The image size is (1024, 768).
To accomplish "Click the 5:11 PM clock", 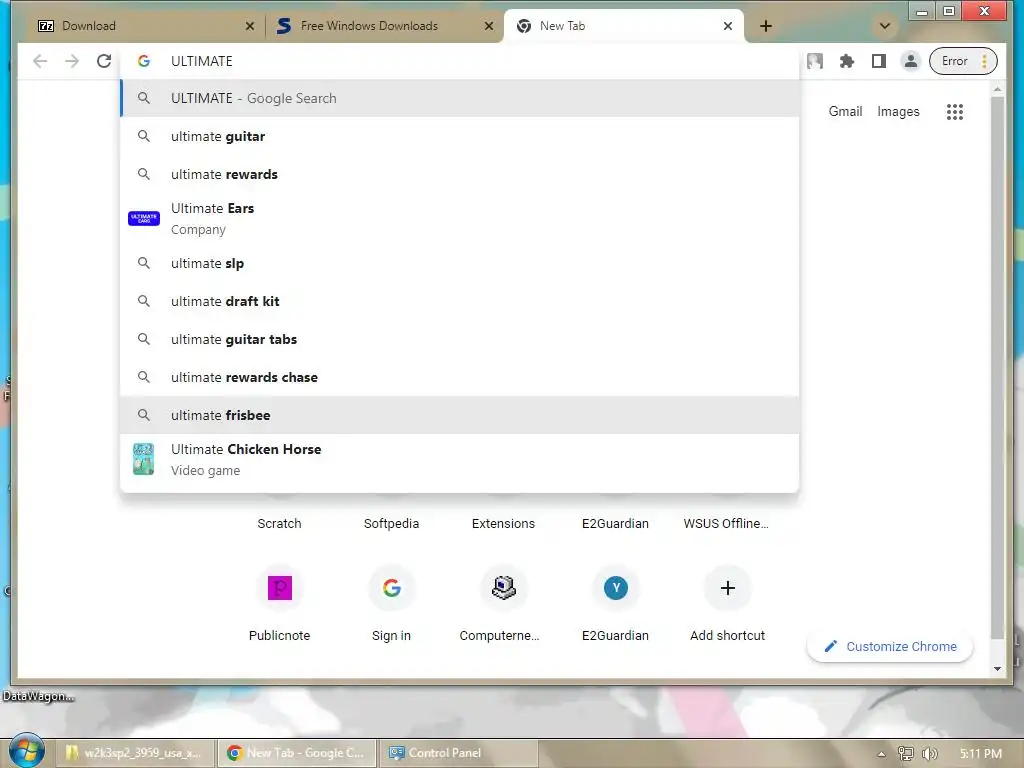I will tap(981, 754).
